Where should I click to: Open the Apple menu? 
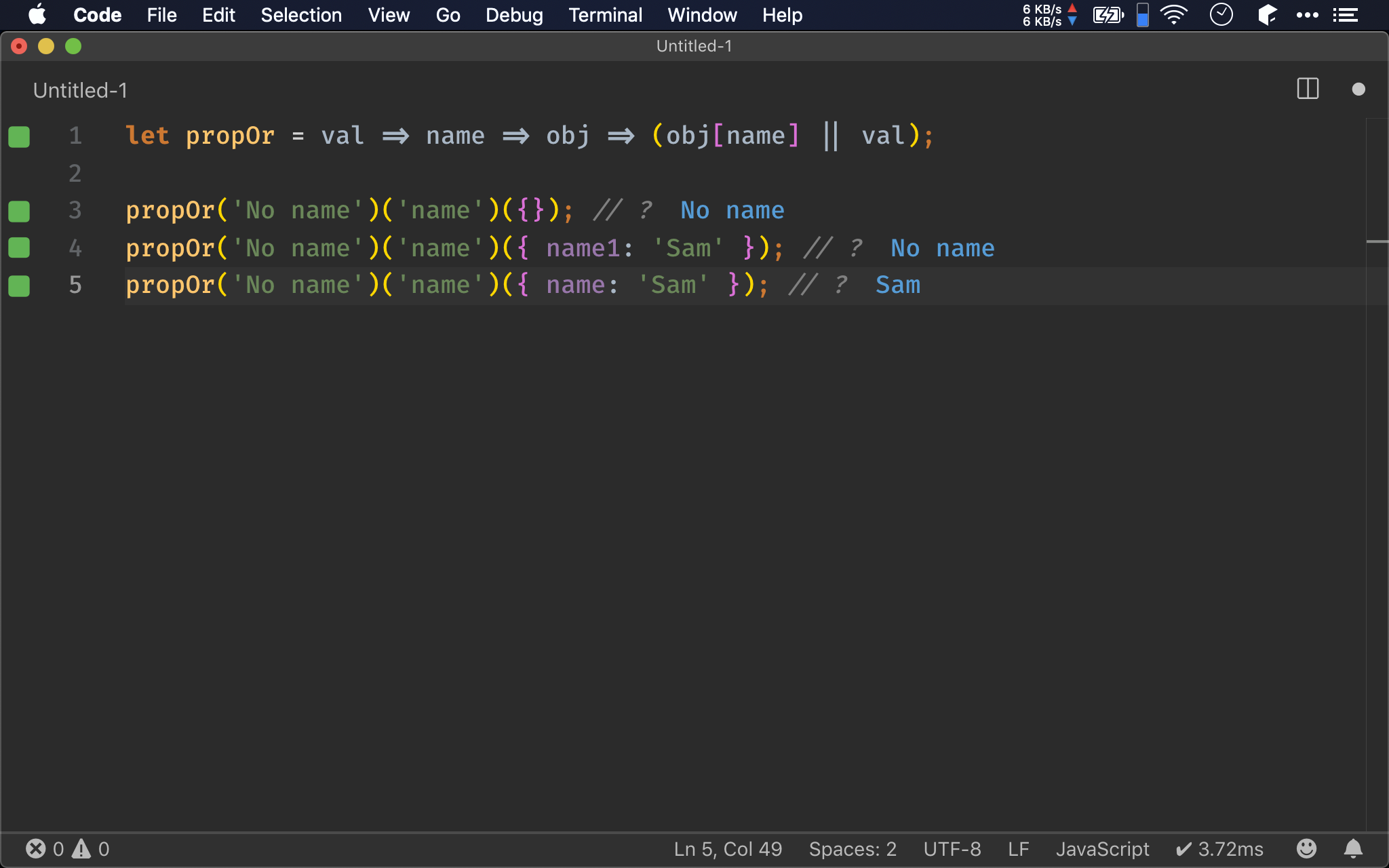click(37, 14)
